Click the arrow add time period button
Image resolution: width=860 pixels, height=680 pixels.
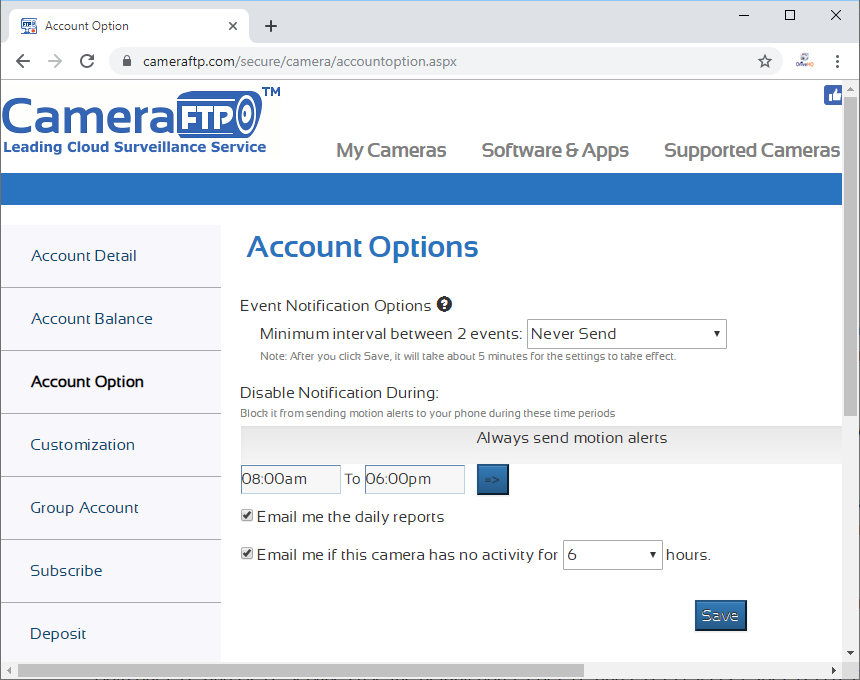(x=492, y=480)
